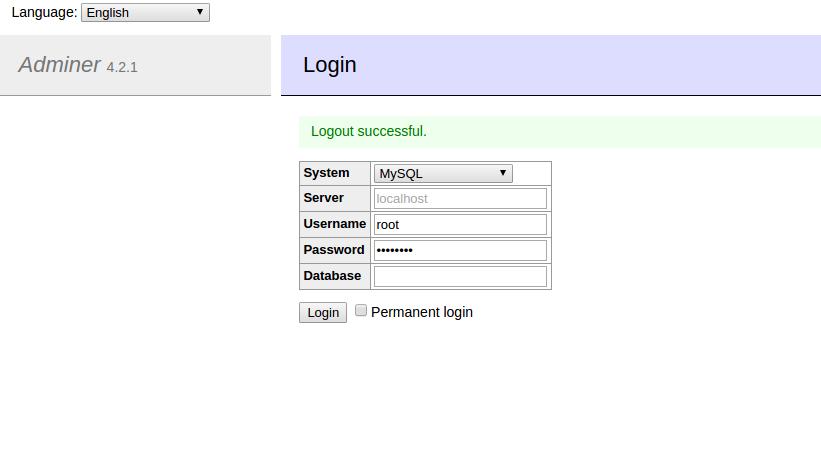Click the 4.2.1 version number
This screenshot has height=465, width=821.
(x=122, y=67)
